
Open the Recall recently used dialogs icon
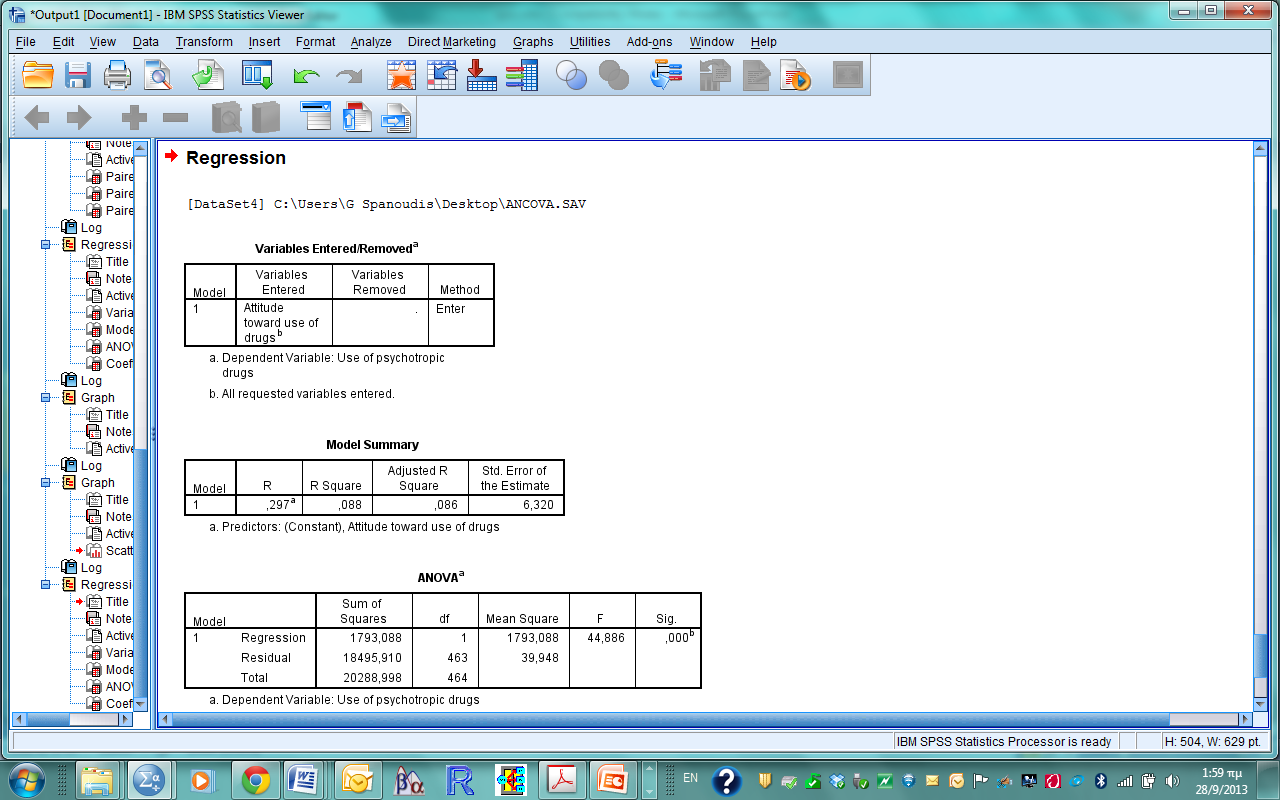pos(257,75)
